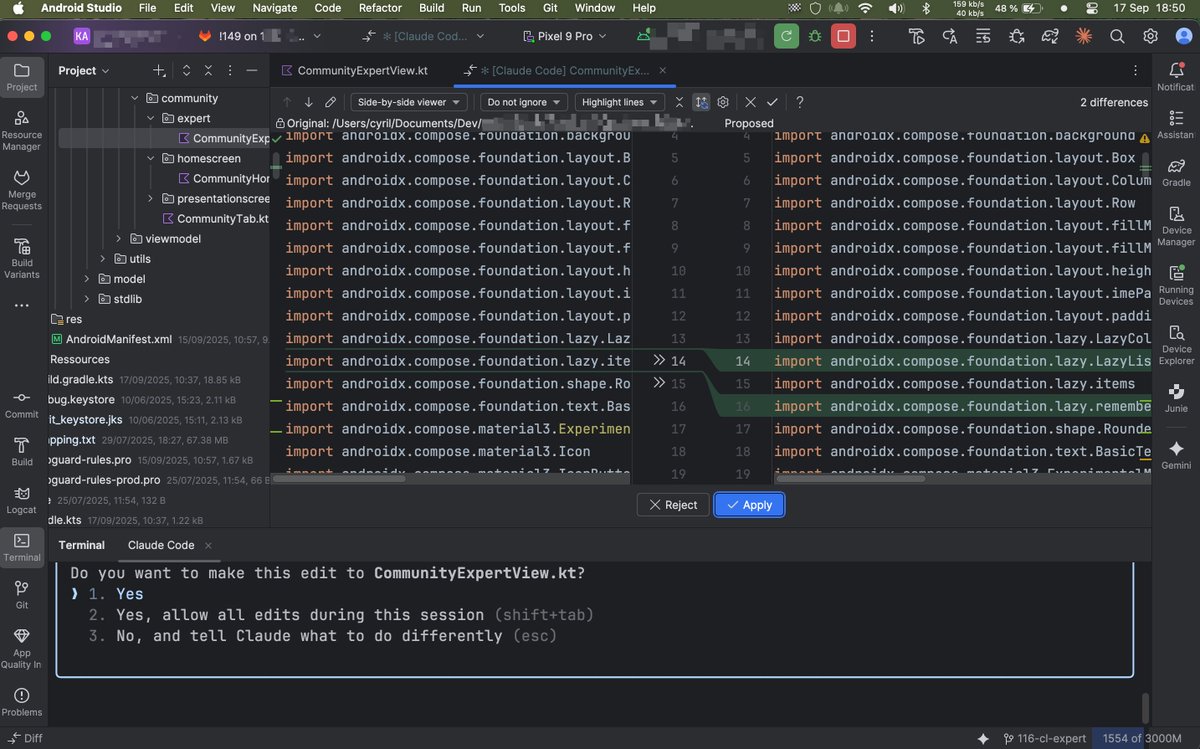The height and width of the screenshot is (749, 1200).
Task: Accept change at line 15 arrows
Action: [659, 383]
